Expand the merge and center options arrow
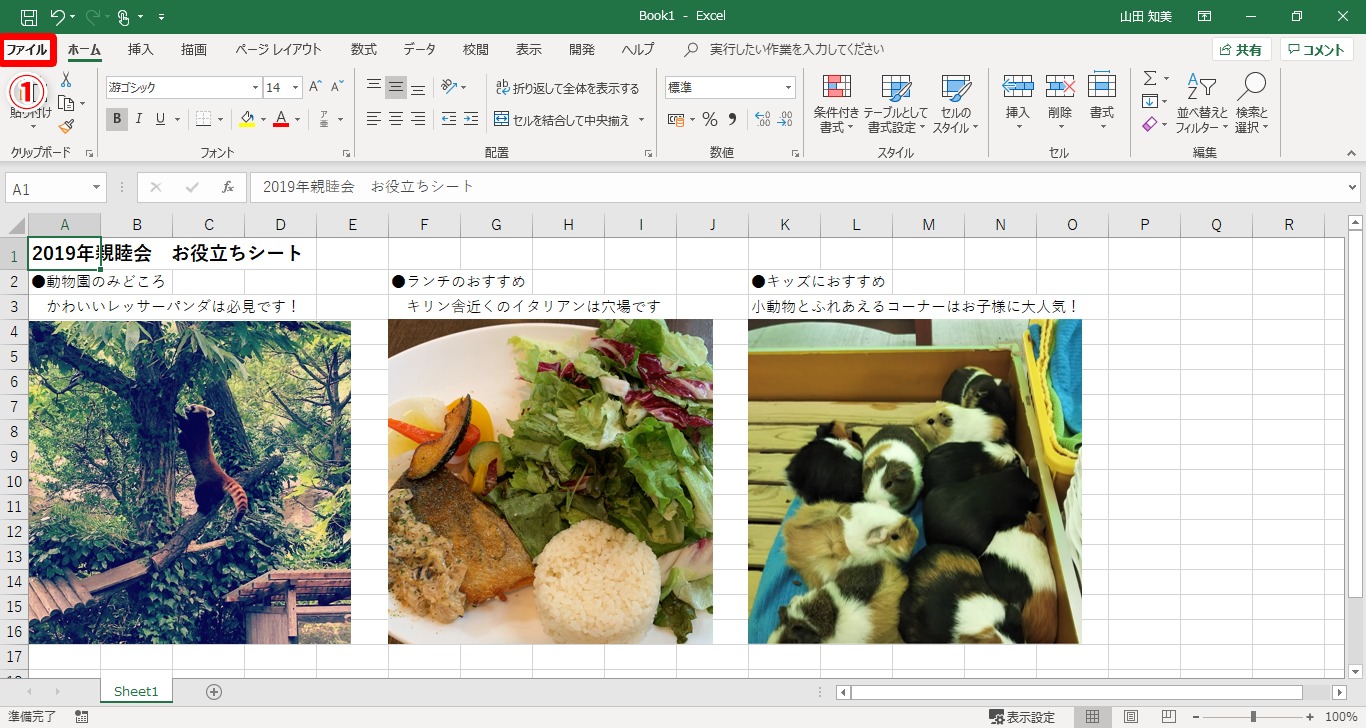Viewport: 1366px width, 728px height. coord(642,120)
